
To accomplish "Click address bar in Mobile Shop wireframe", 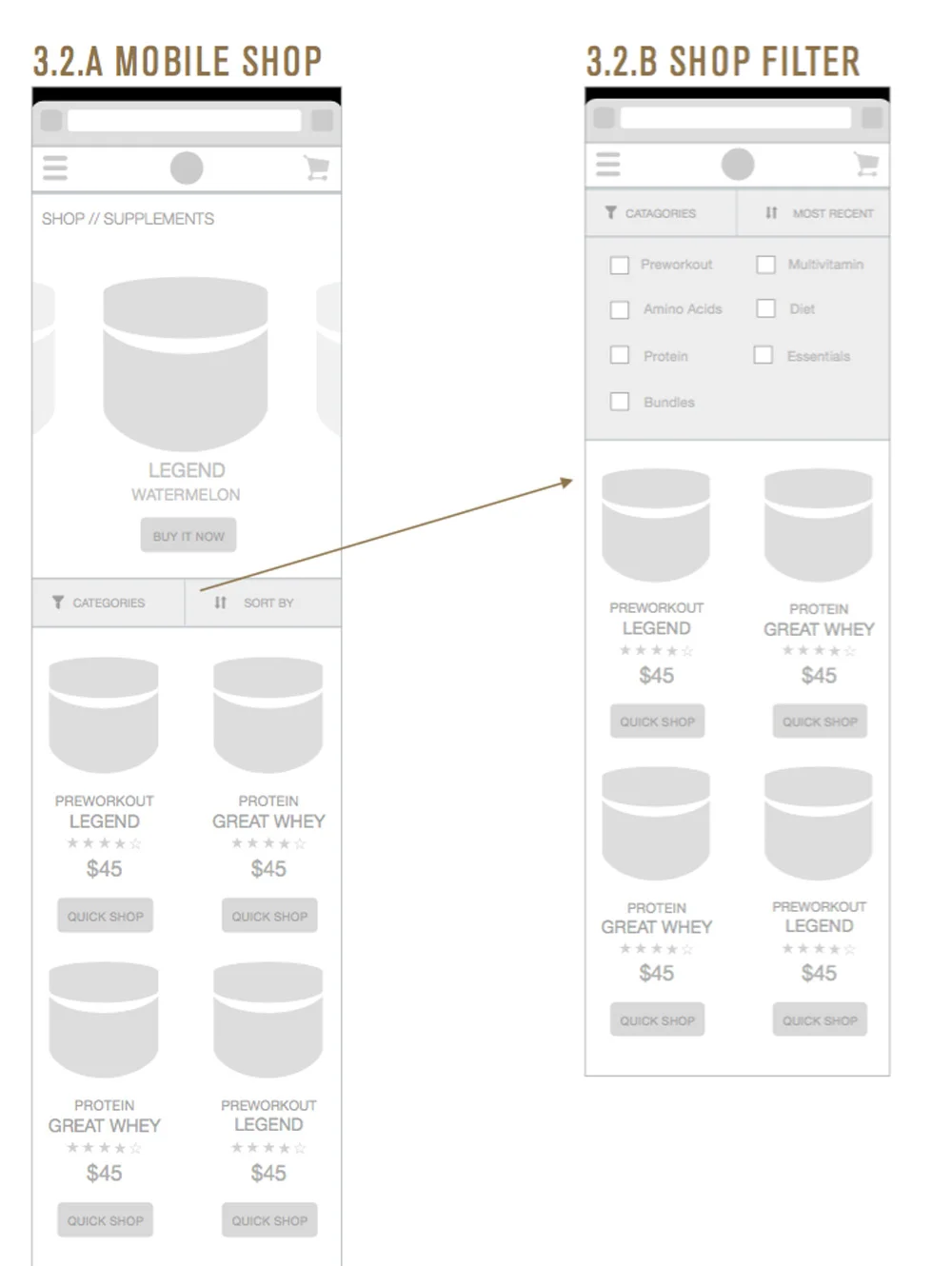I will click(185, 120).
